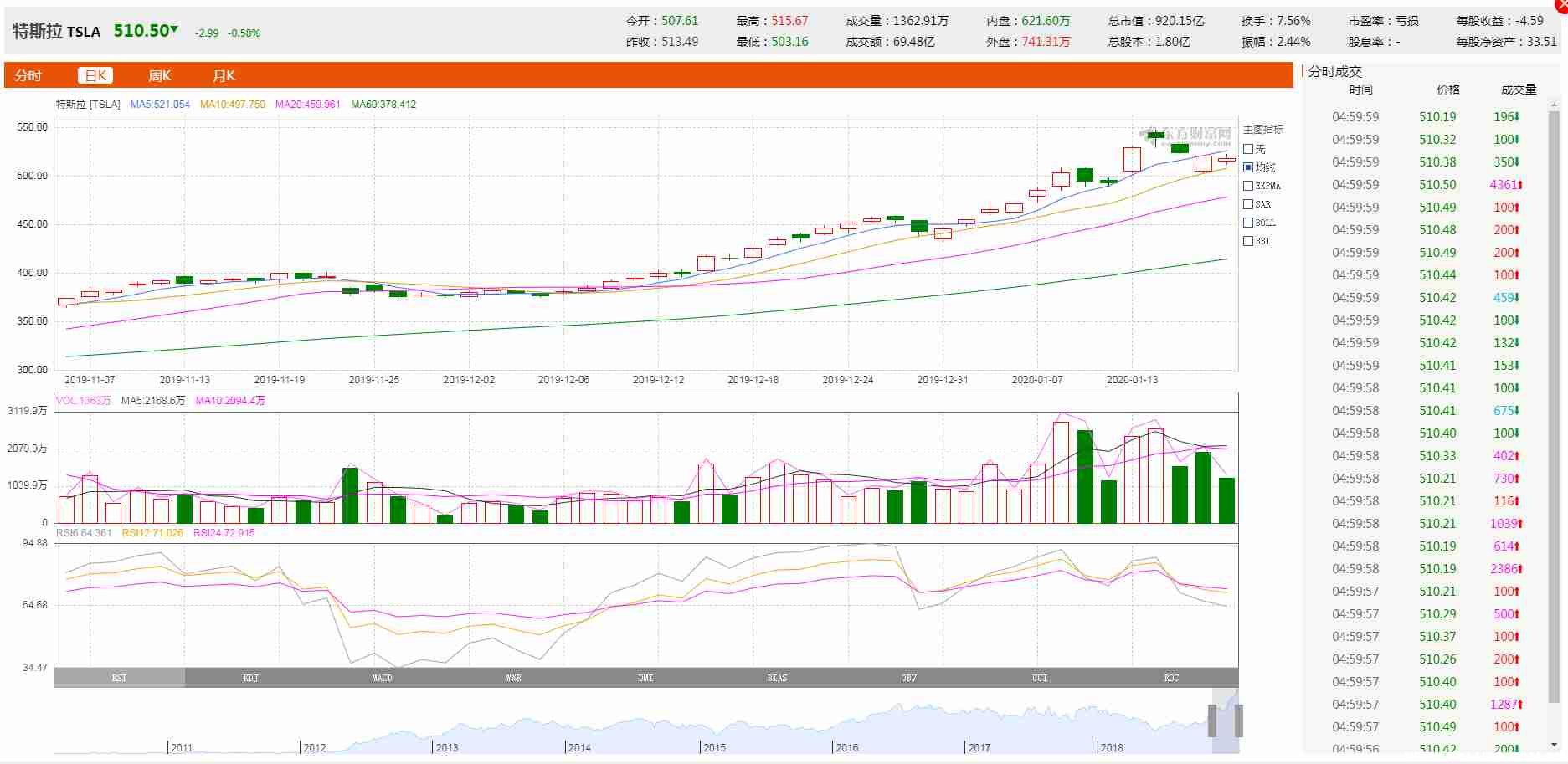The height and width of the screenshot is (764, 1568).
Task: Select the MACD indicator tab
Action: click(x=382, y=678)
